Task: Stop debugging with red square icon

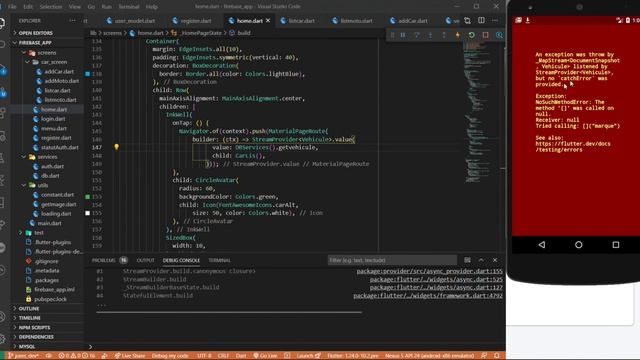Action: (485, 35)
